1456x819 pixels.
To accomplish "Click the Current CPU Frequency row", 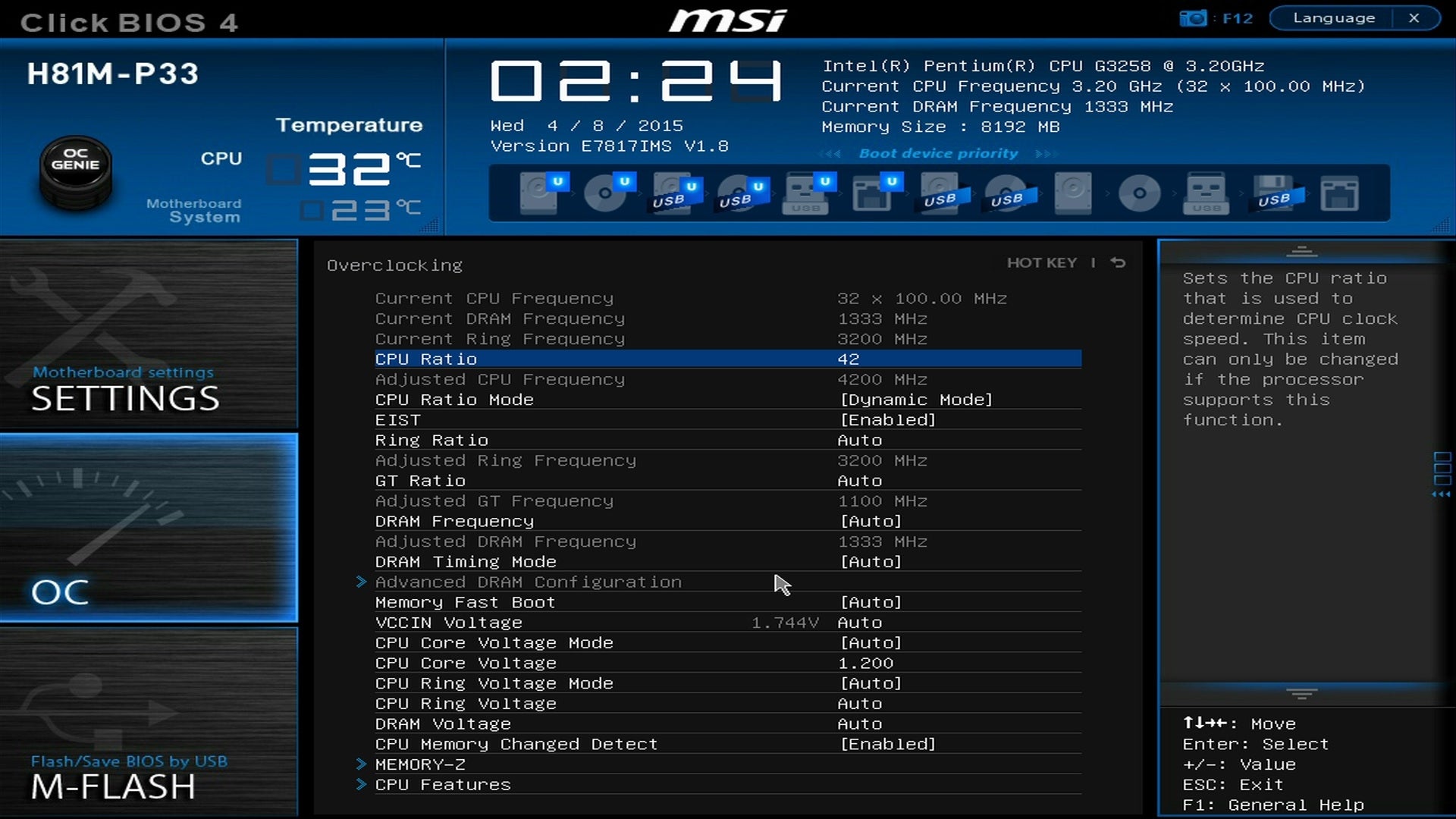I will [x=728, y=298].
